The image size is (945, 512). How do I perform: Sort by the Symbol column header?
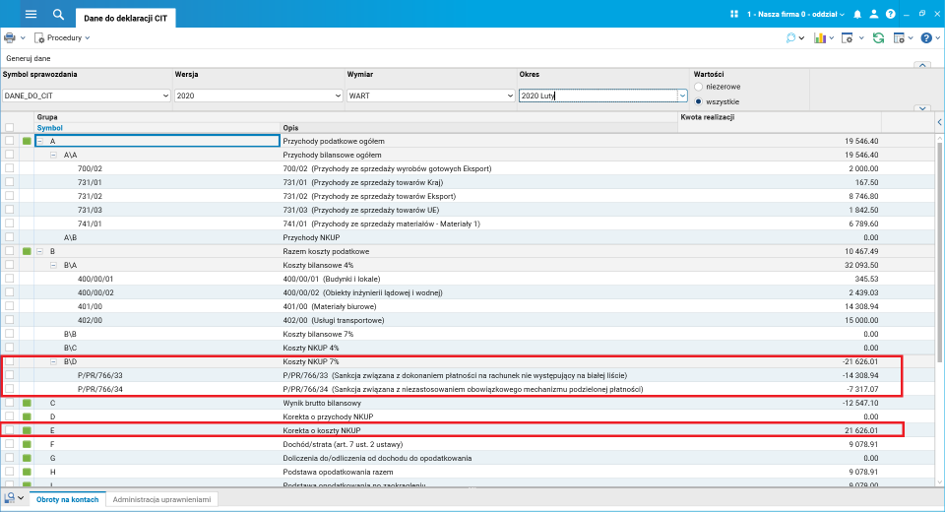49,128
